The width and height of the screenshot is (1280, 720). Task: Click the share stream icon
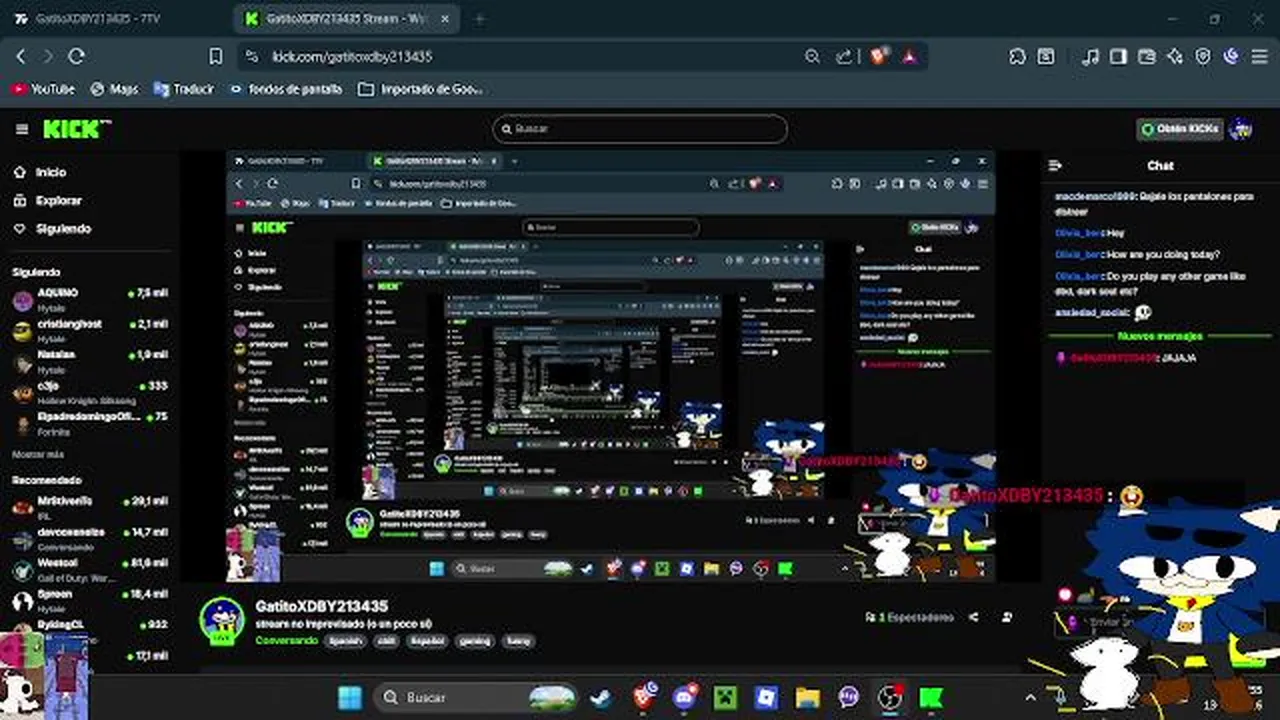pos(974,618)
